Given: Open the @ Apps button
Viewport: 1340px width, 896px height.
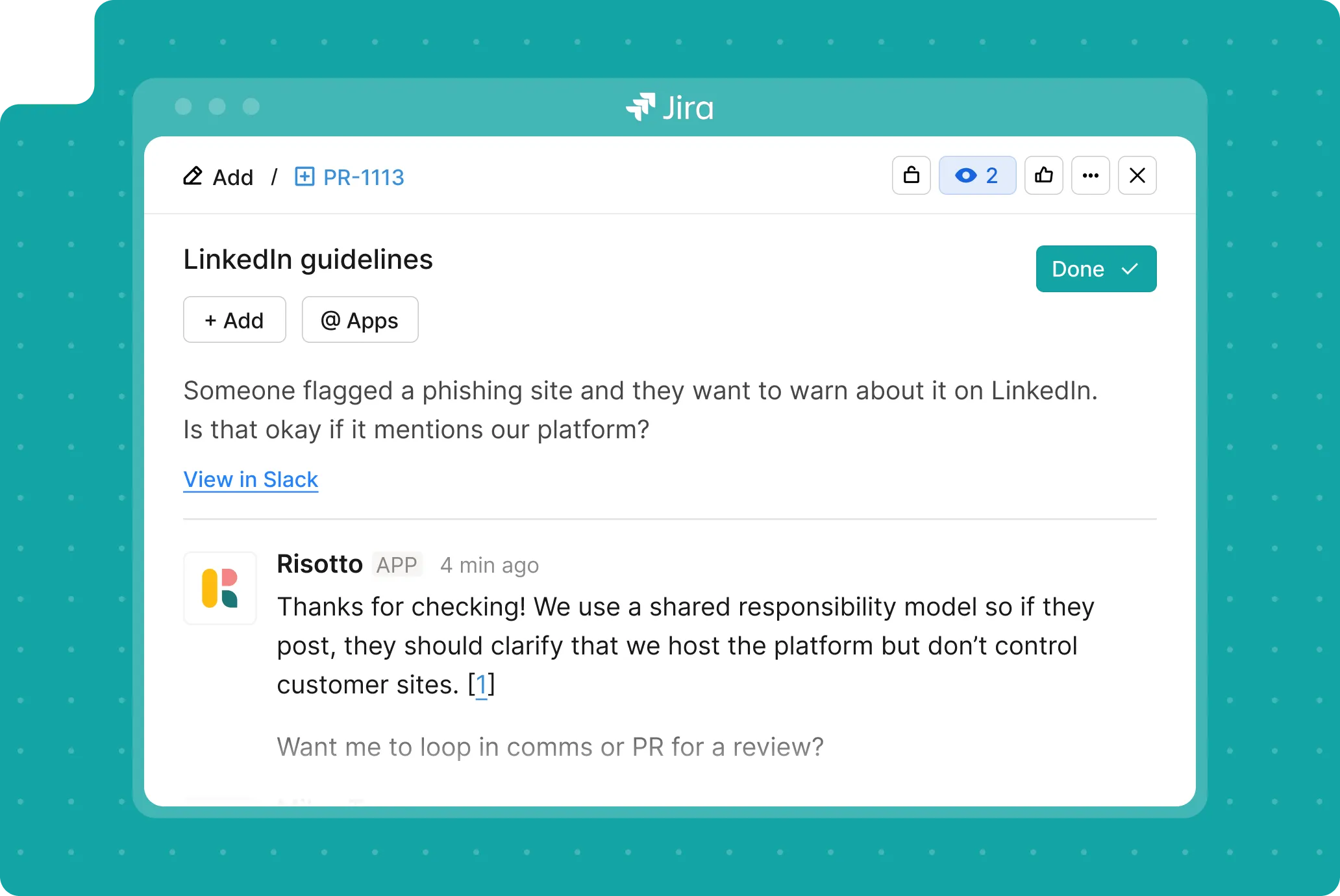Looking at the screenshot, I should coord(360,320).
